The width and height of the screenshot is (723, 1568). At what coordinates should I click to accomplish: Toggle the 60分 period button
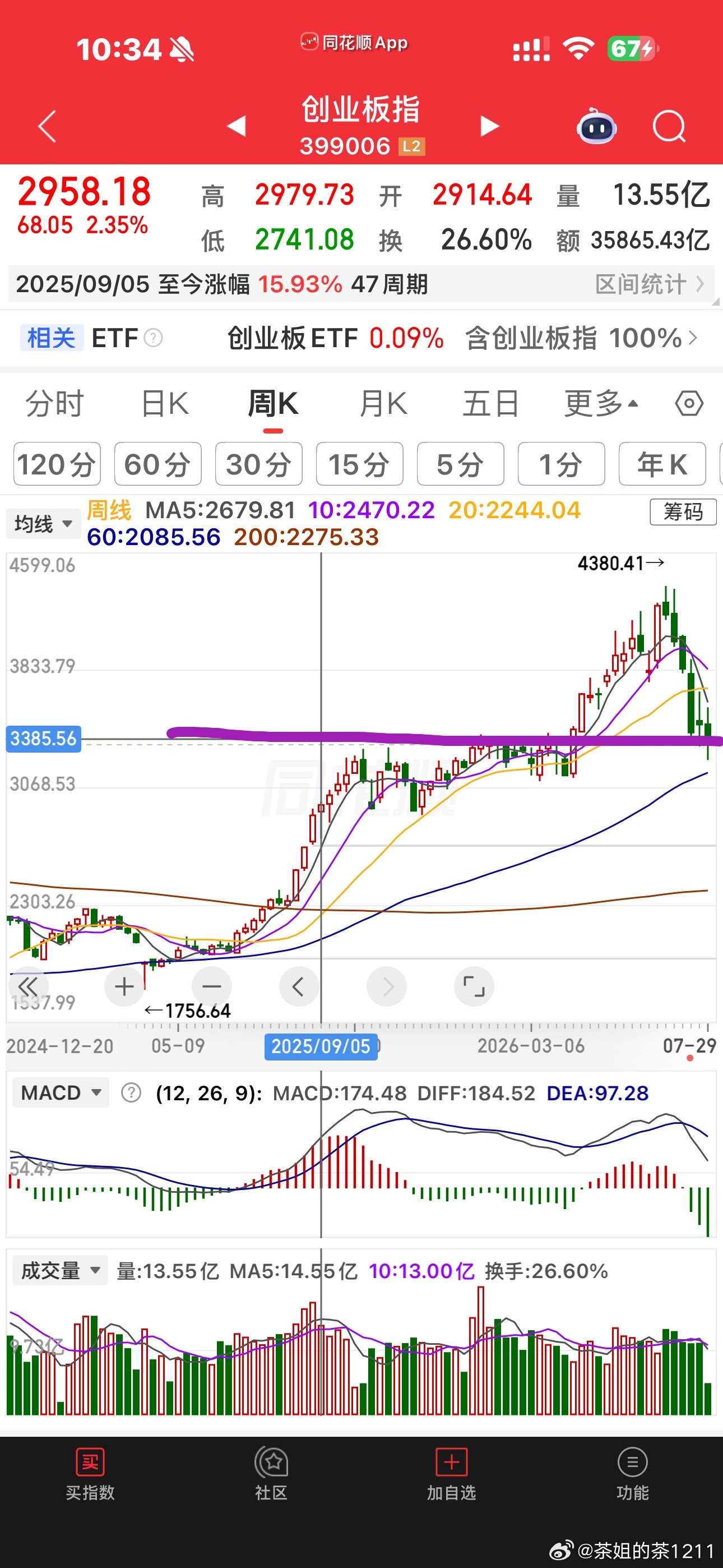(x=157, y=464)
